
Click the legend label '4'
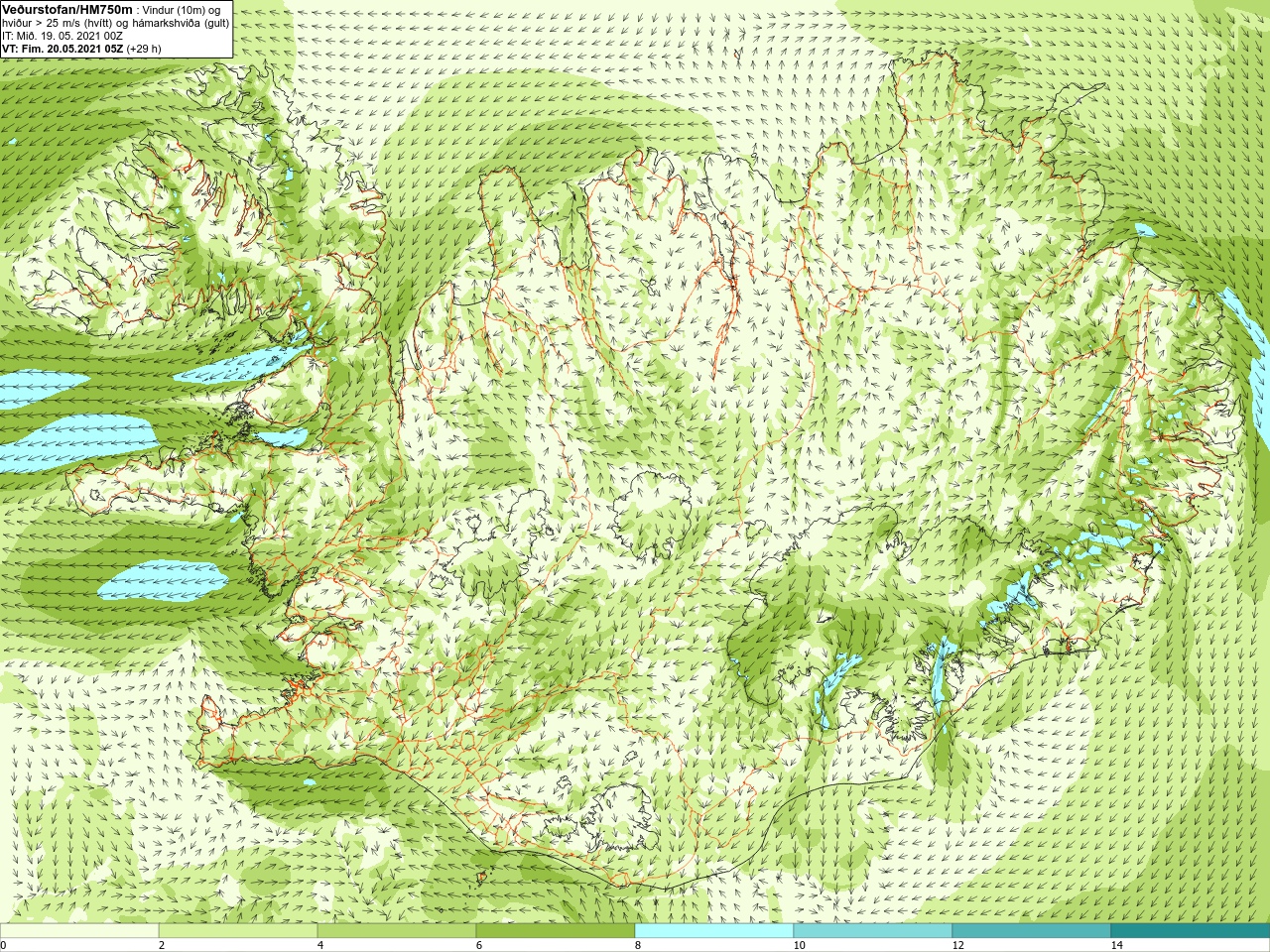(320, 945)
